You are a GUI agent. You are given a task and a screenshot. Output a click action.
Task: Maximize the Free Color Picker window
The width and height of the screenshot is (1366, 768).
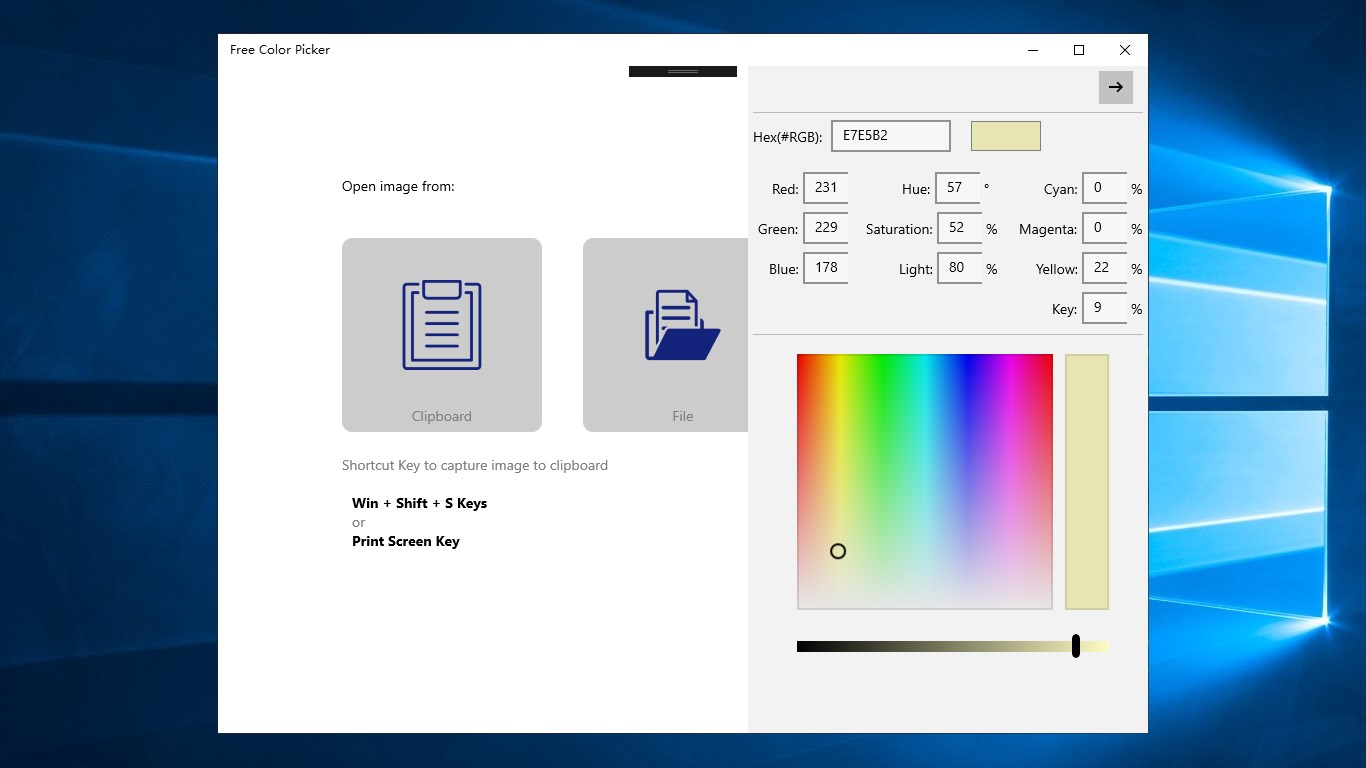[x=1079, y=50]
